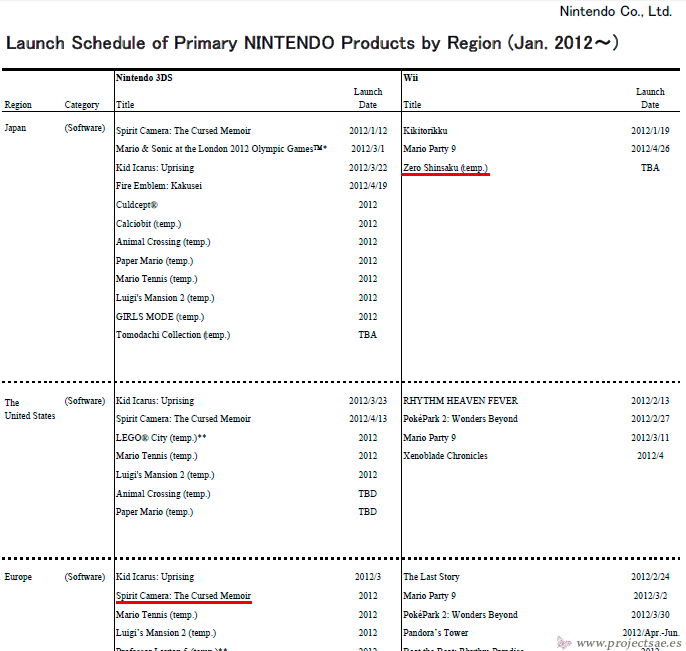Click the date '2012/4/26'
Screen dimensions: 686x651
[650, 149]
